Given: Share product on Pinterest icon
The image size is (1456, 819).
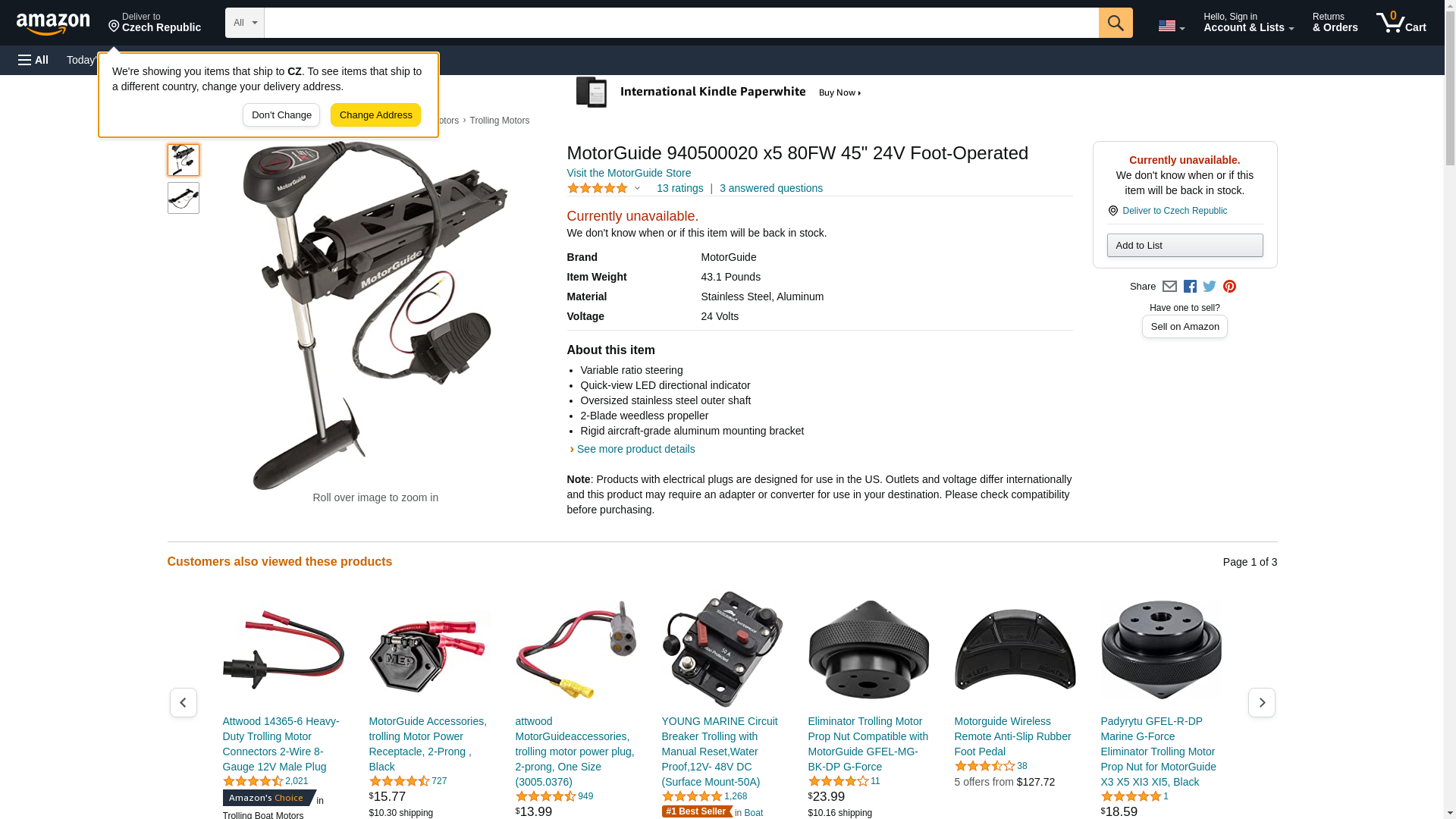Looking at the screenshot, I should tap(1229, 287).
